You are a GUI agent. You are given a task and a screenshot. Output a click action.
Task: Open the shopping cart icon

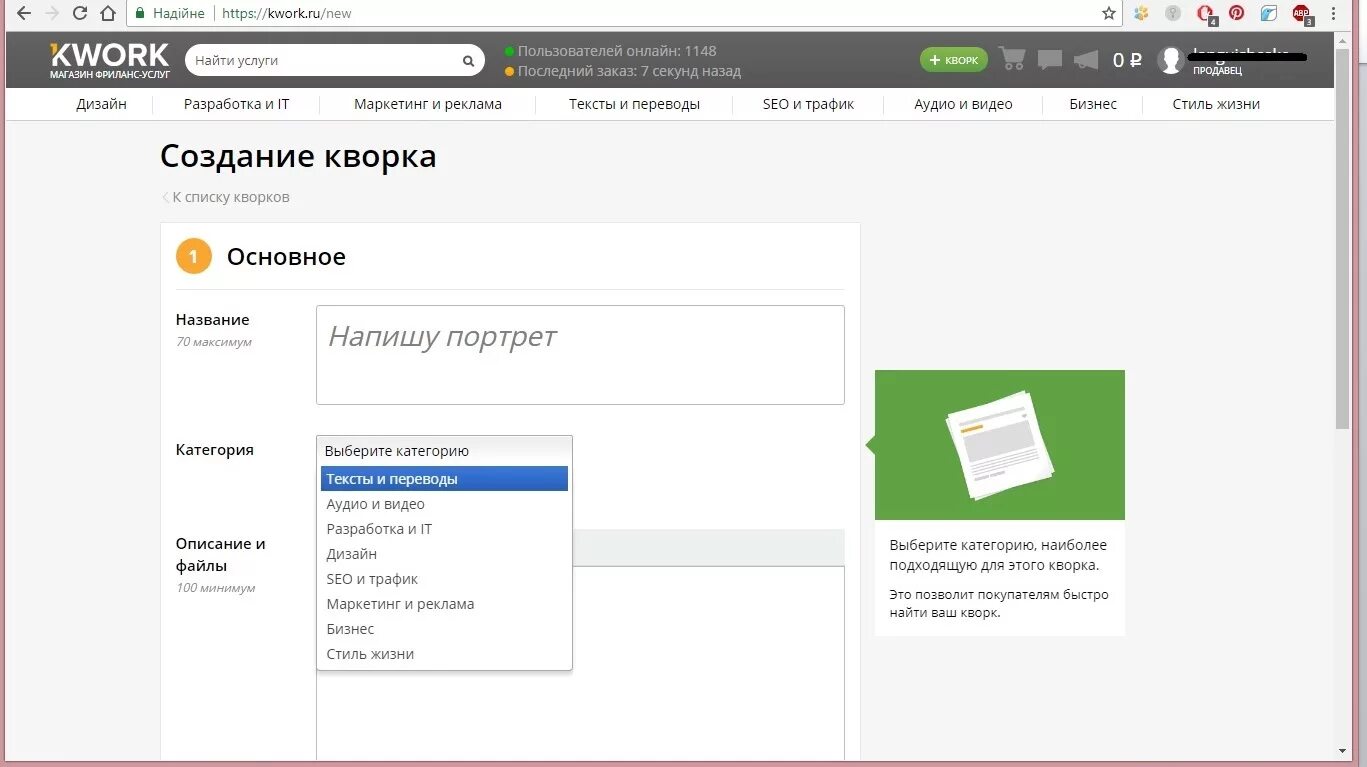tap(1012, 60)
